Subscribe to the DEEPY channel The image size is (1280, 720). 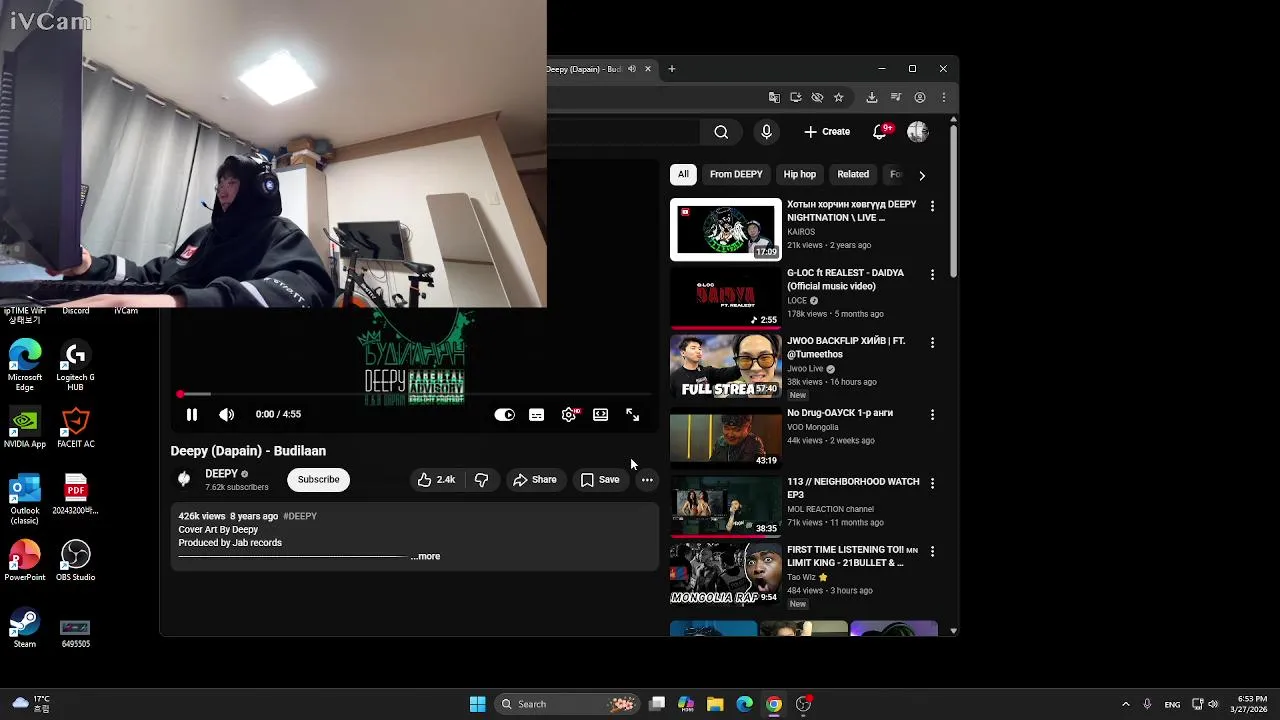pyautogui.click(x=318, y=480)
